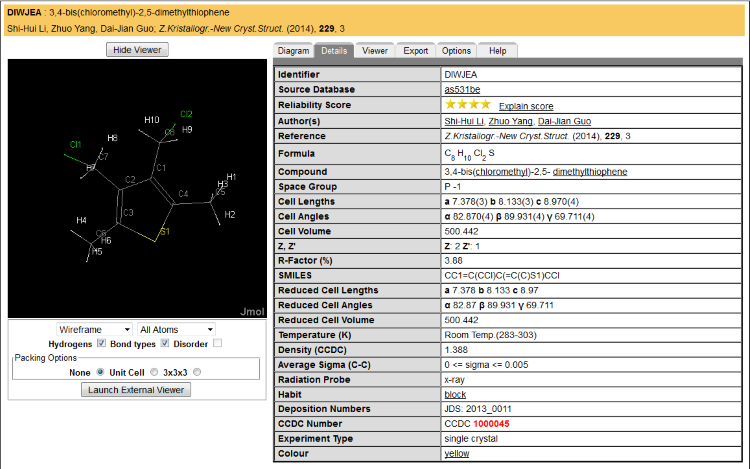Image resolution: width=750 pixels, height=469 pixels.
Task: Click the gold star reliability rating
Action: tap(467, 105)
